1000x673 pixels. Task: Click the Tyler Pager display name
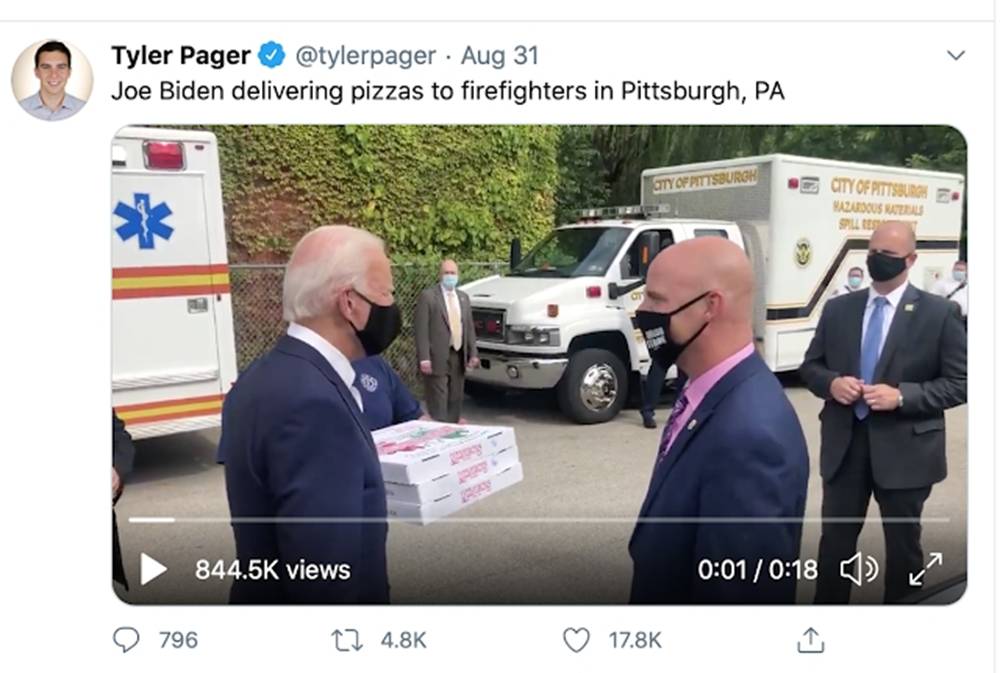coord(180,55)
